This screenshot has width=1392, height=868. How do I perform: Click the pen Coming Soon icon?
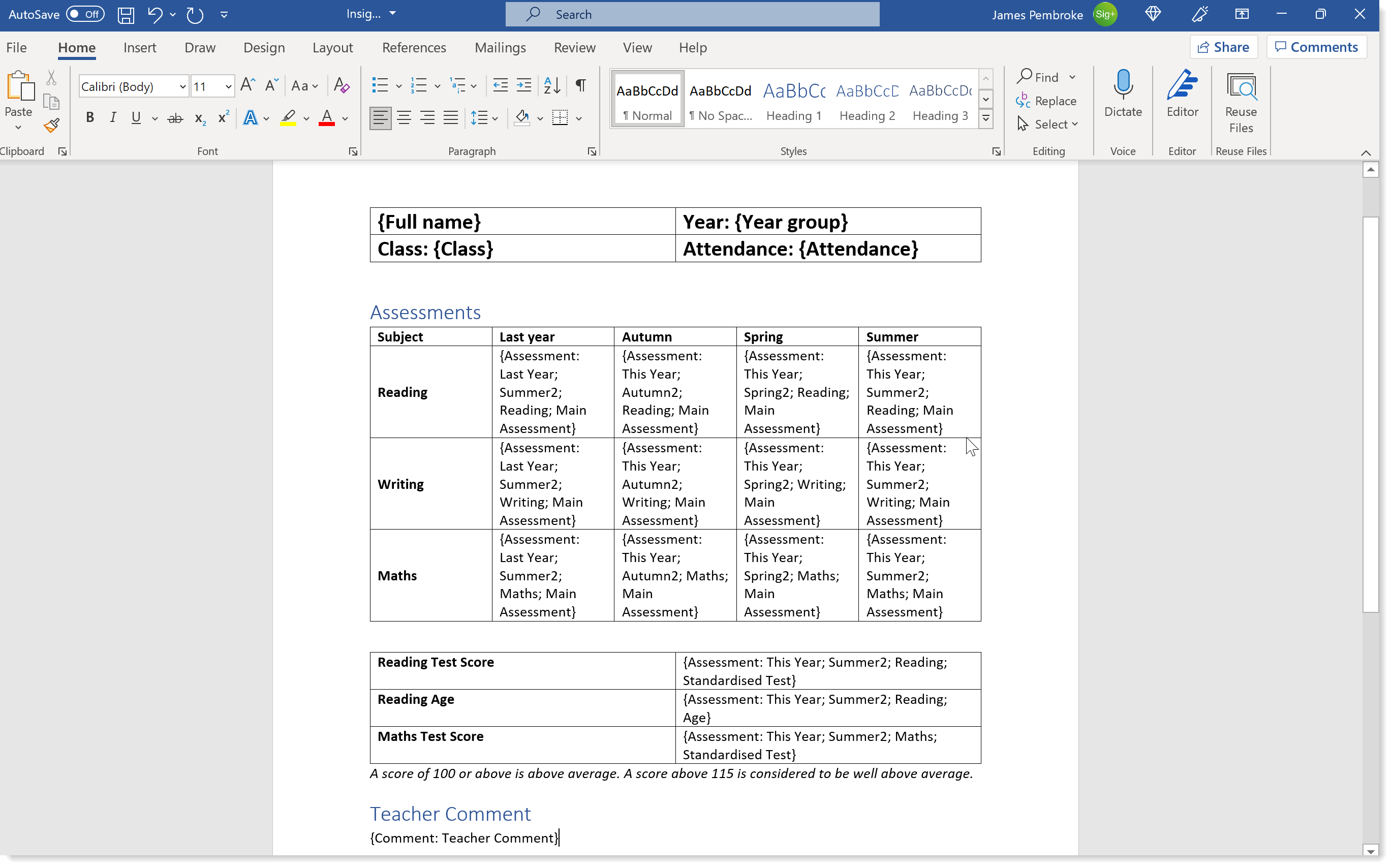click(1200, 14)
